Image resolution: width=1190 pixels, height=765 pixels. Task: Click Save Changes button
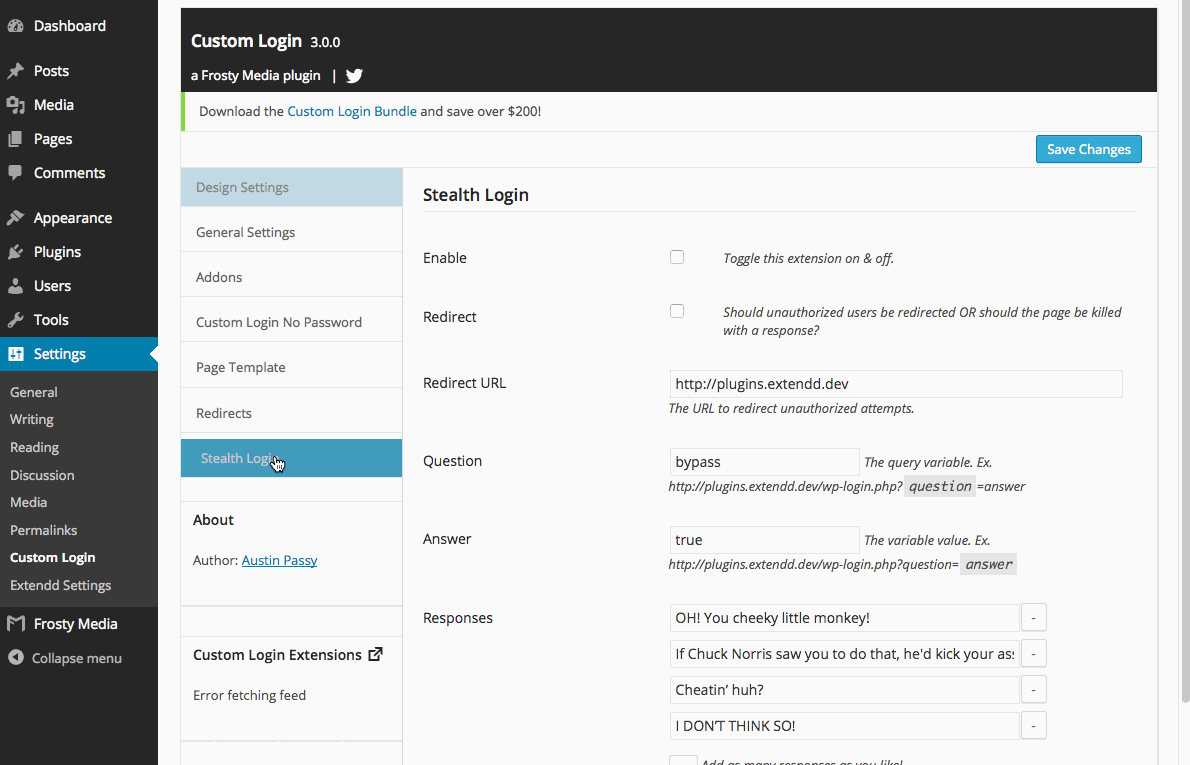1088,150
